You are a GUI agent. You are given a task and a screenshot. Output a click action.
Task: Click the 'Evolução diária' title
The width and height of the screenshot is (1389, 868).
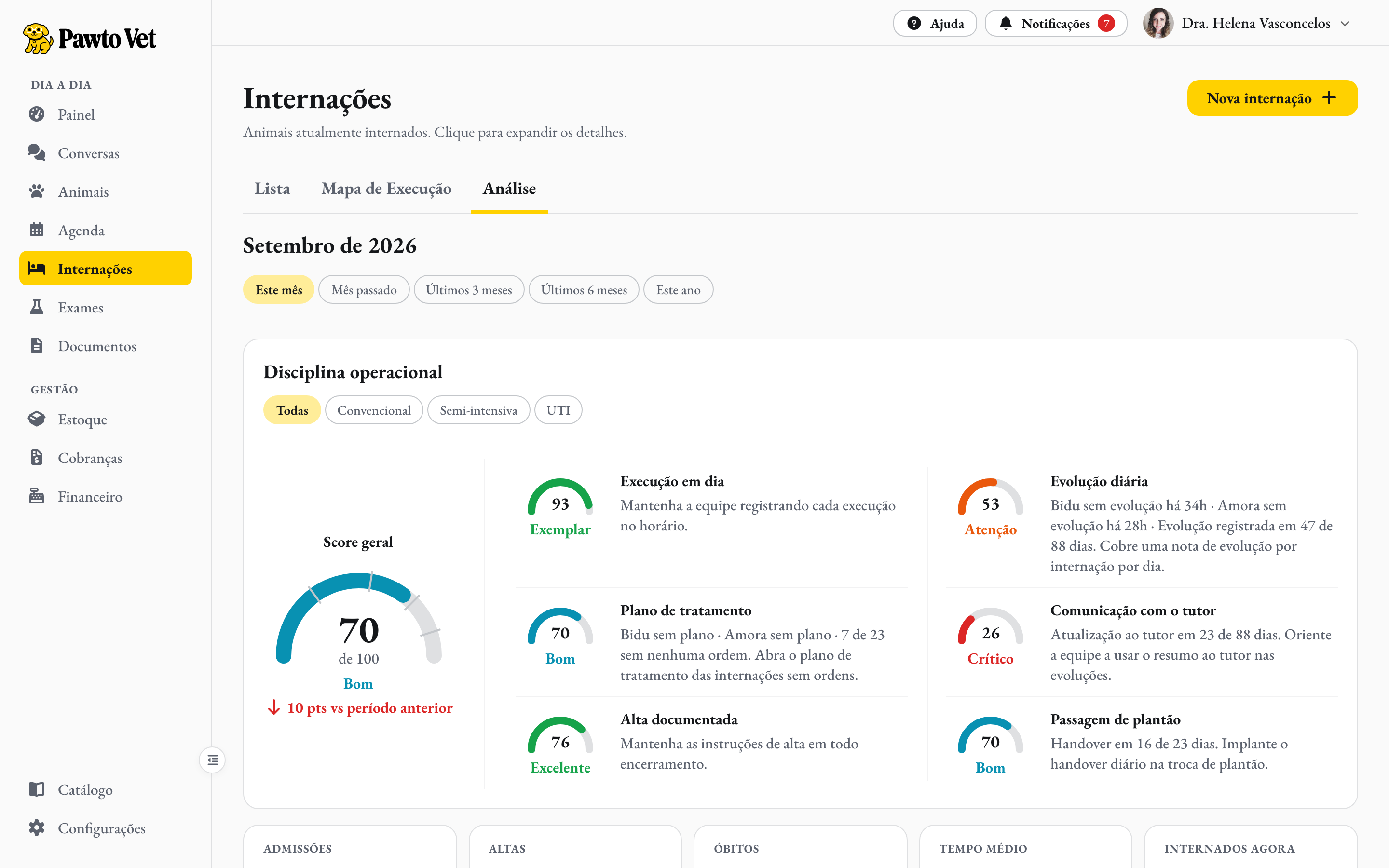(x=1099, y=481)
